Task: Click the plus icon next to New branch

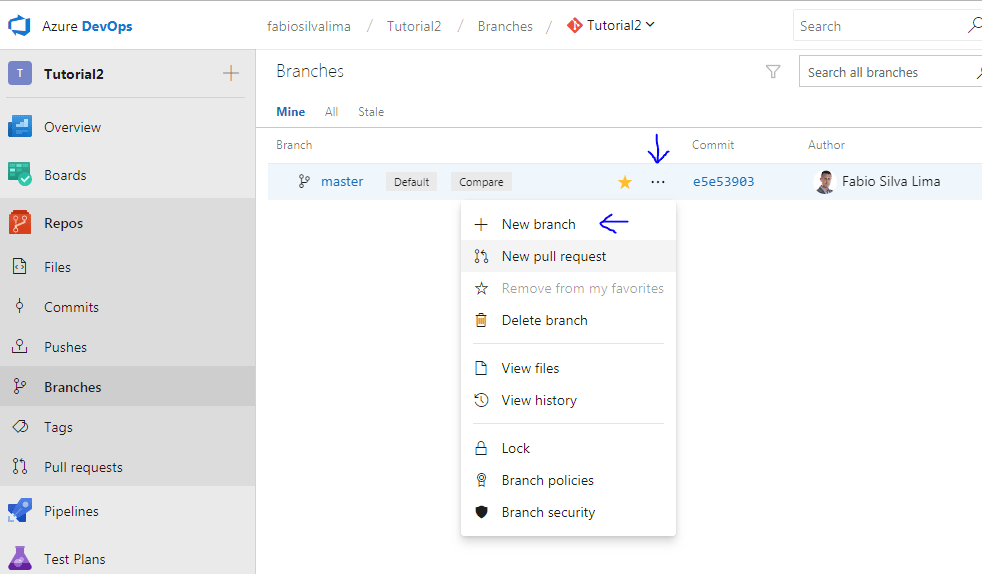Action: pyautogui.click(x=481, y=224)
